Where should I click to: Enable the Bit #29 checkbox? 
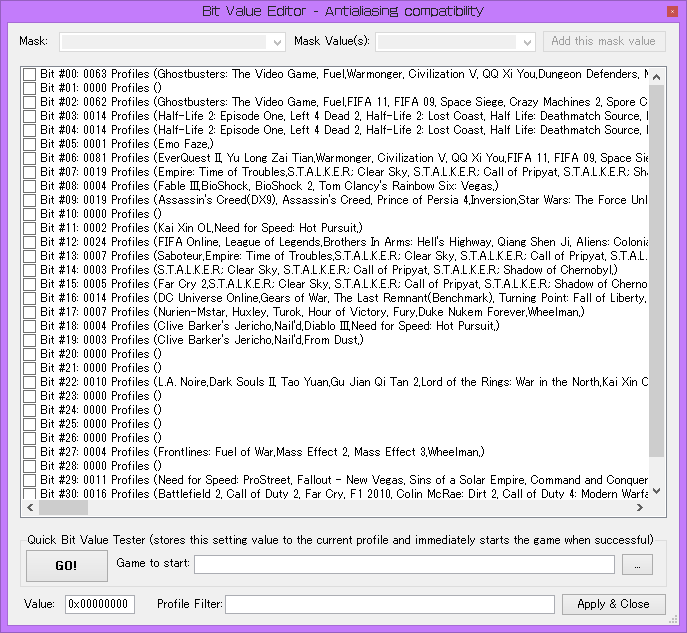pos(29,481)
